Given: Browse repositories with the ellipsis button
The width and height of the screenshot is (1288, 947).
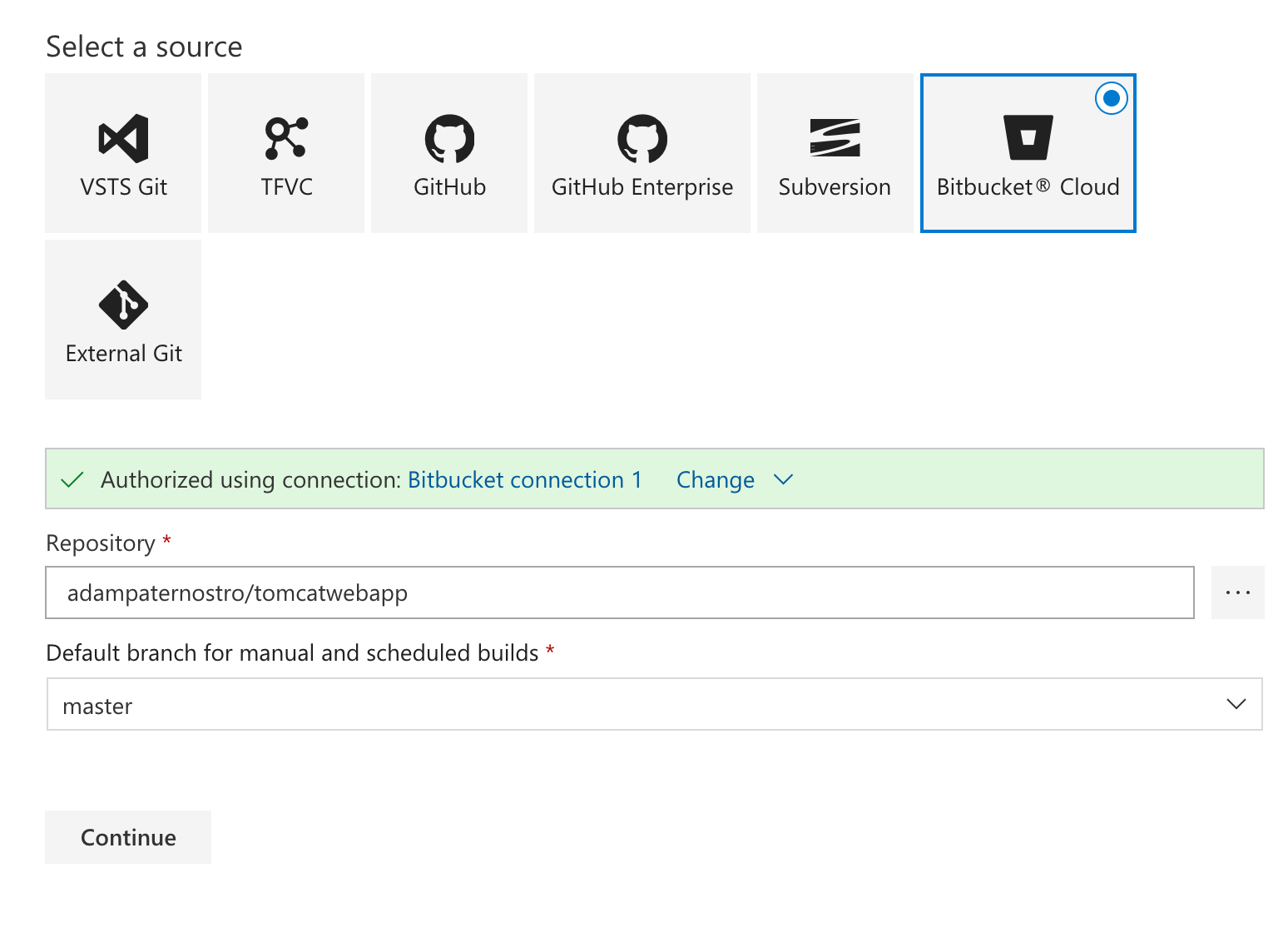Looking at the screenshot, I should (1238, 592).
